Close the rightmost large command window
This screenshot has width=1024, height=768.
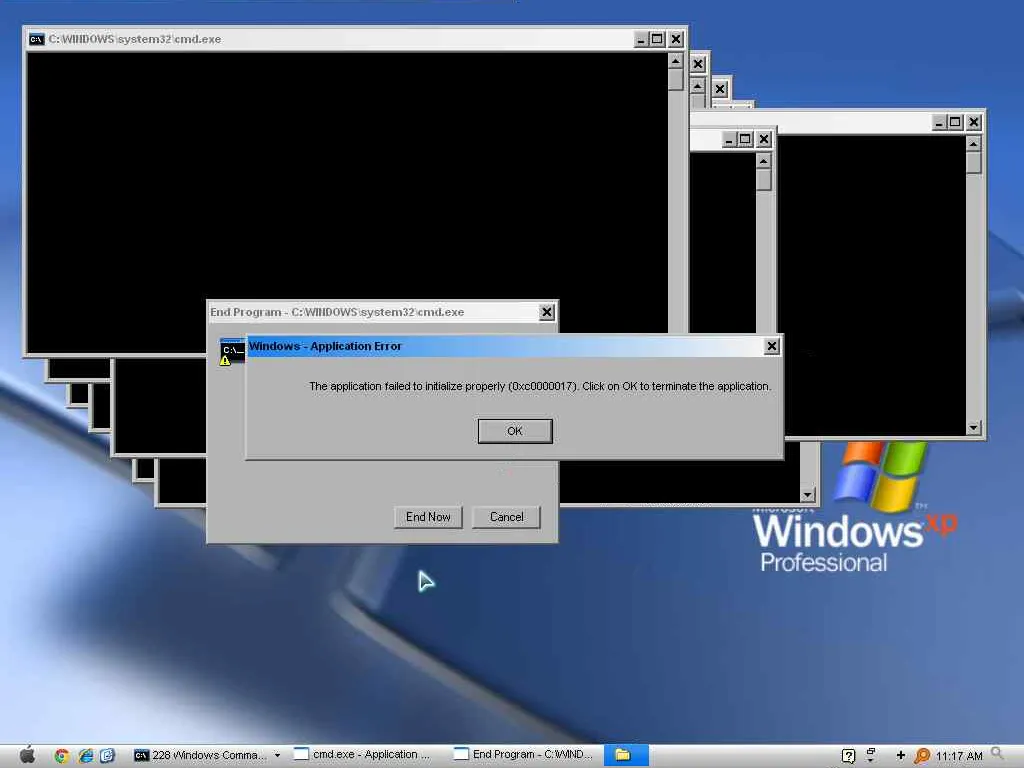(974, 122)
